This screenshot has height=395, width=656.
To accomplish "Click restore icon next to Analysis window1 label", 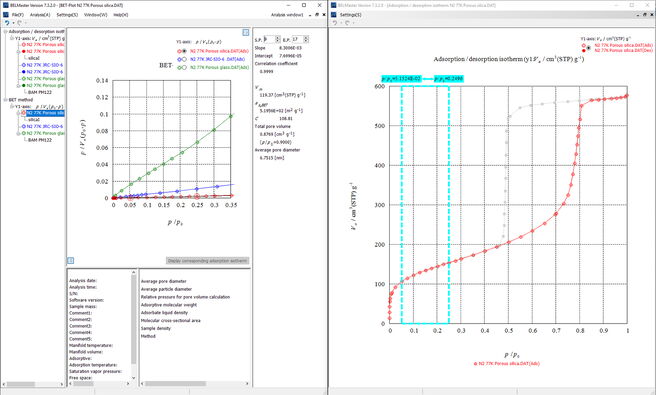I will 317,15.
